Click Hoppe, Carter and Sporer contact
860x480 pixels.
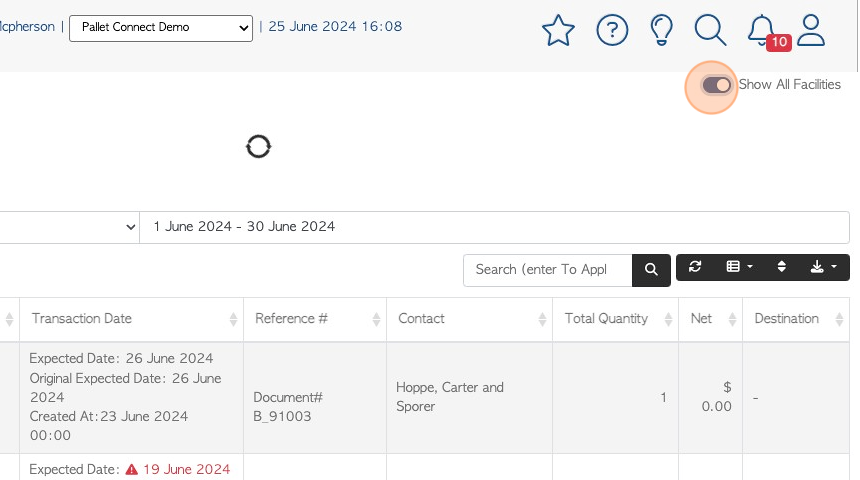pos(450,397)
